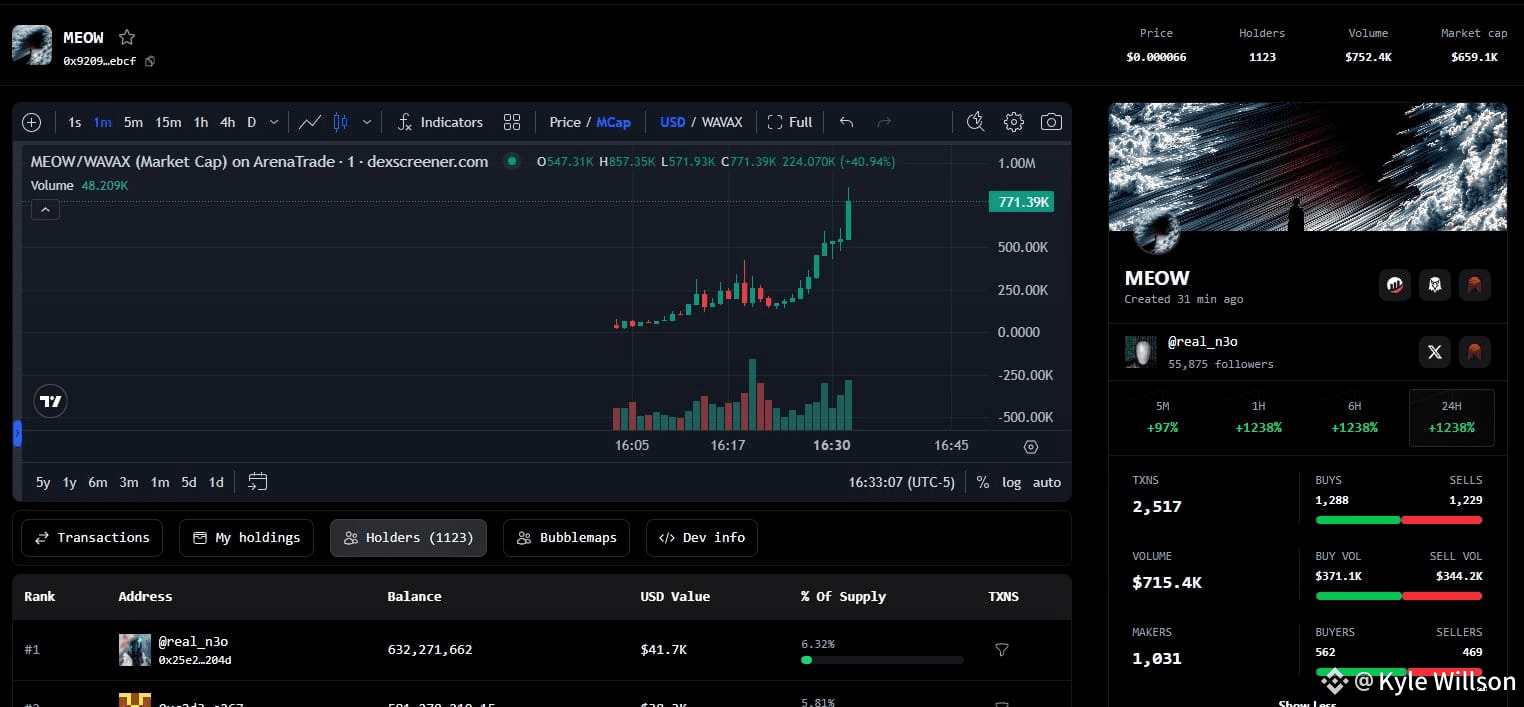Open the Dev info tab
Screen dimensions: 1524x707
coord(702,538)
